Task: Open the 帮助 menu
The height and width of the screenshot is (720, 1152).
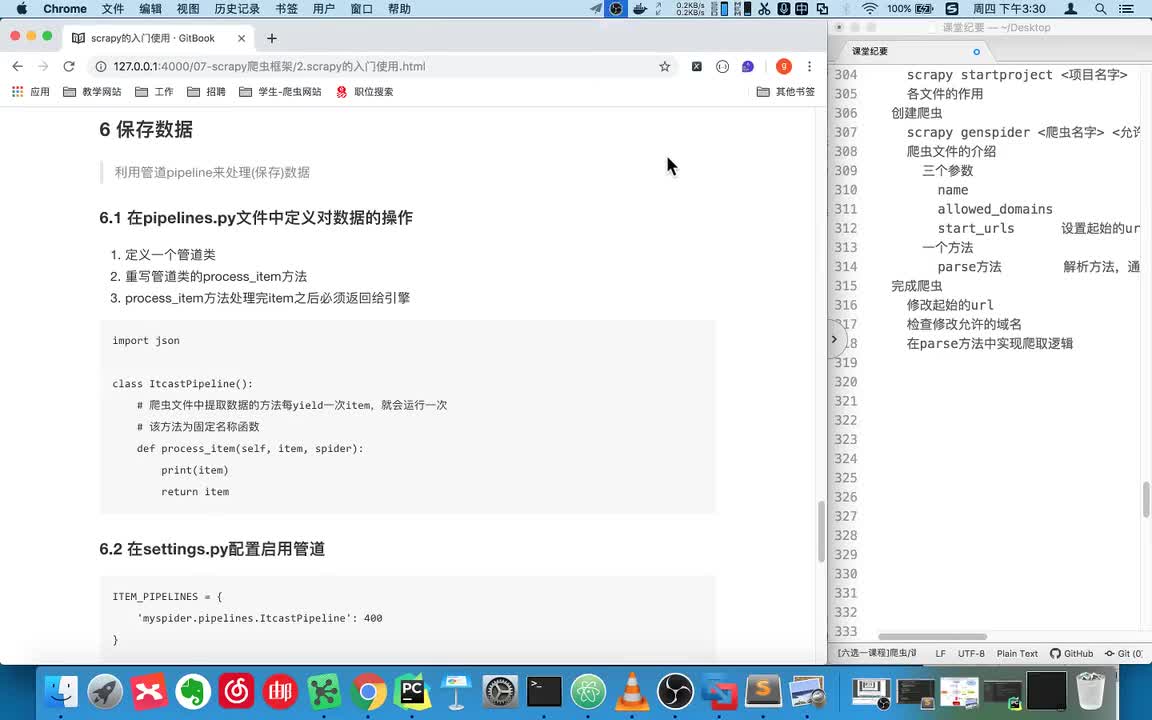Action: pyautogui.click(x=400, y=9)
